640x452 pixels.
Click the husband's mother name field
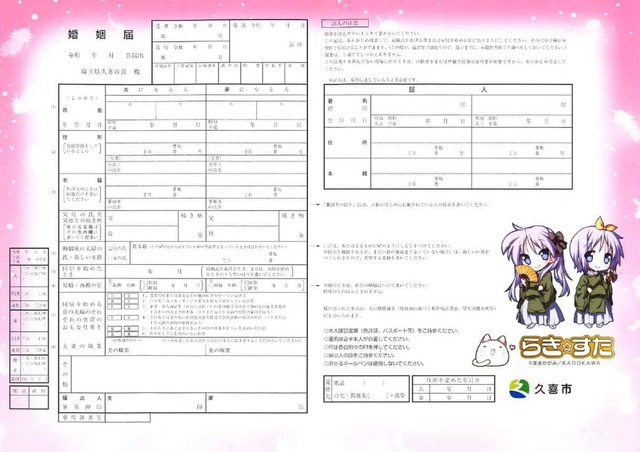click(142, 233)
